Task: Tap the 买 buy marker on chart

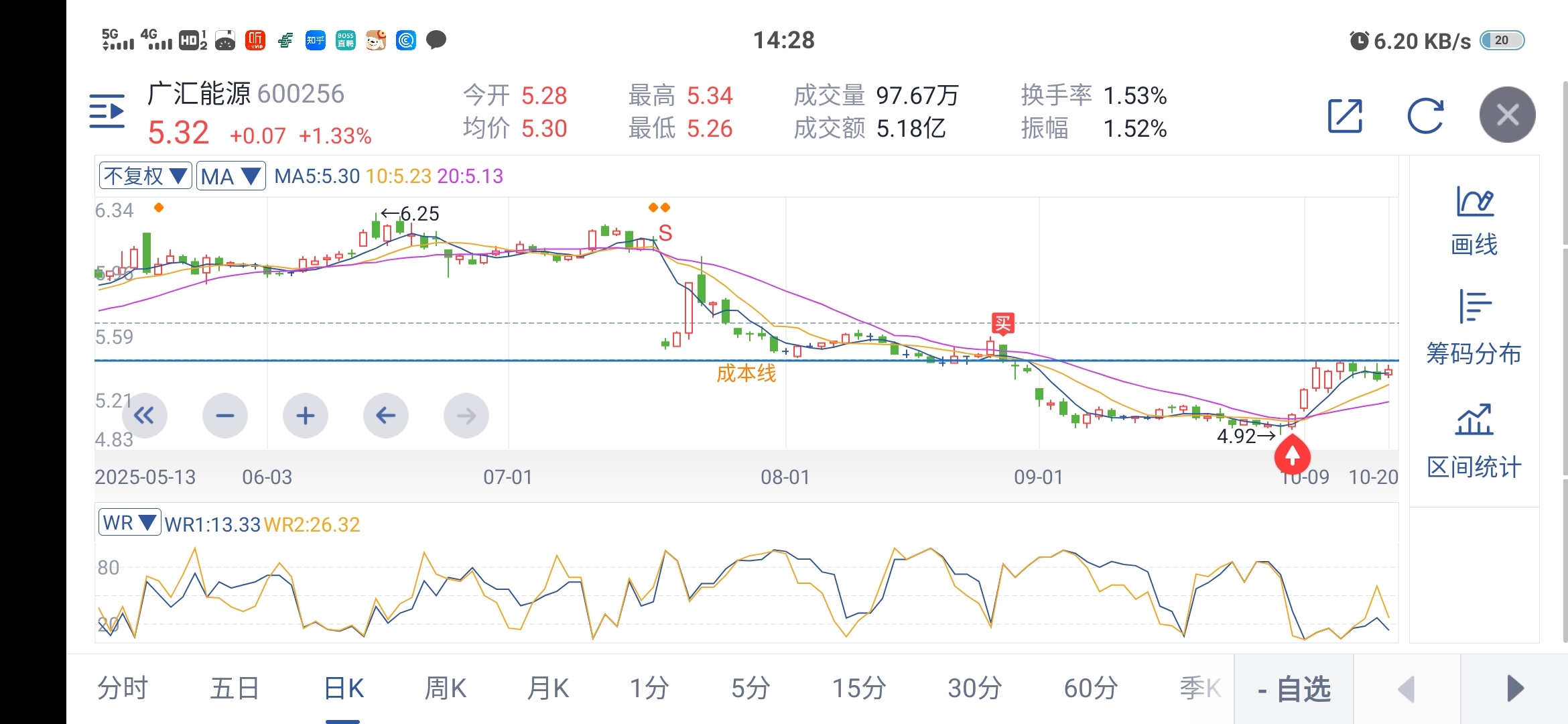Action: click(1002, 324)
